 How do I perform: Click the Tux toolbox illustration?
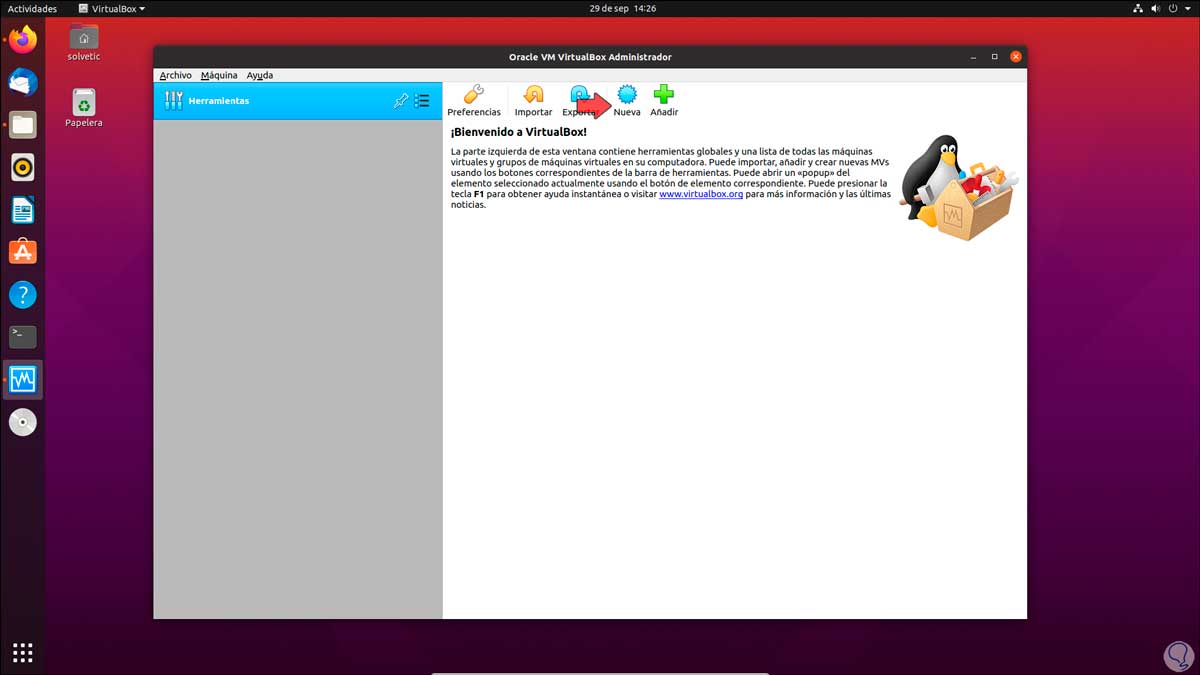point(958,188)
